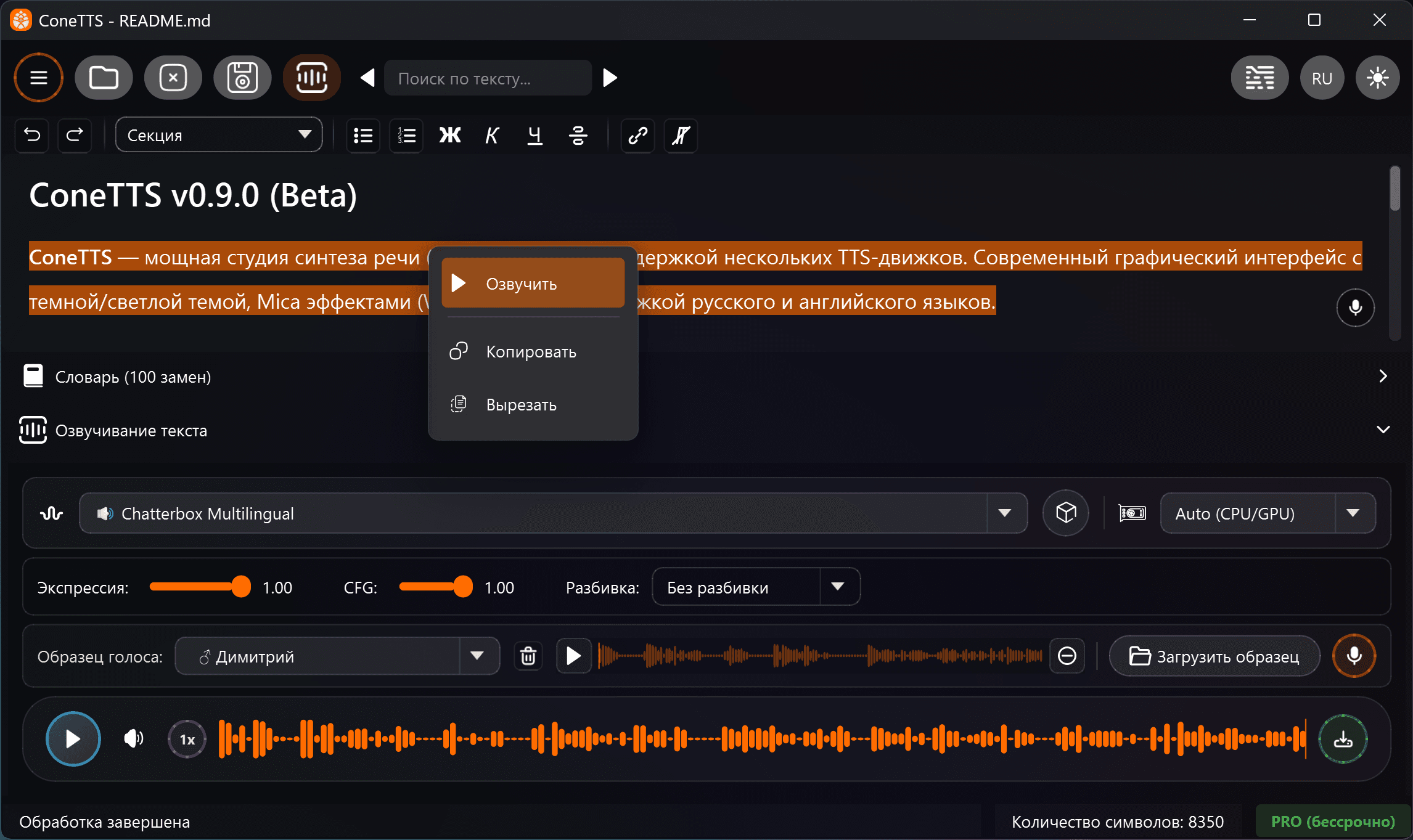Open a file with the folder icon
Screen dimensions: 1413x840
tap(104, 78)
